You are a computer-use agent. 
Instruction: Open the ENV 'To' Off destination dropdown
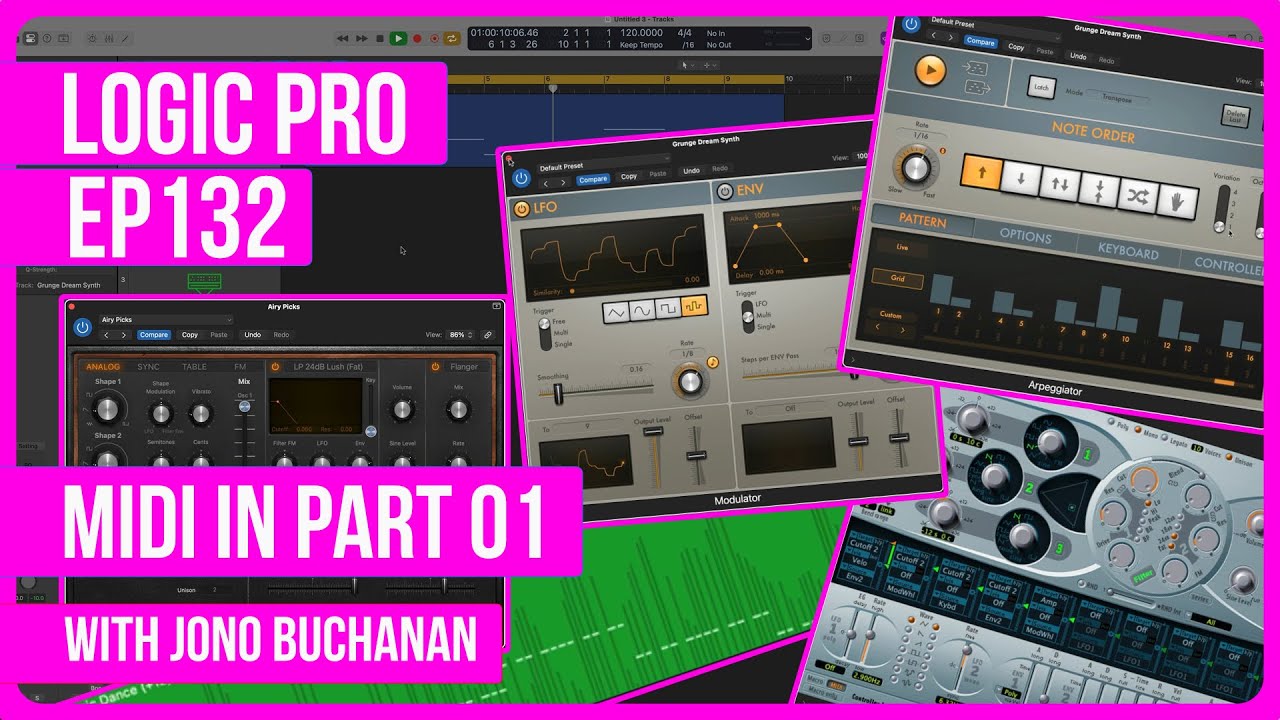tap(788, 410)
